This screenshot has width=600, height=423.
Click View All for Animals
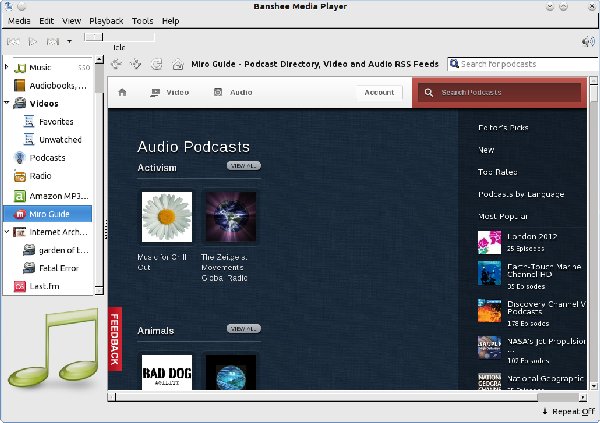pos(244,328)
